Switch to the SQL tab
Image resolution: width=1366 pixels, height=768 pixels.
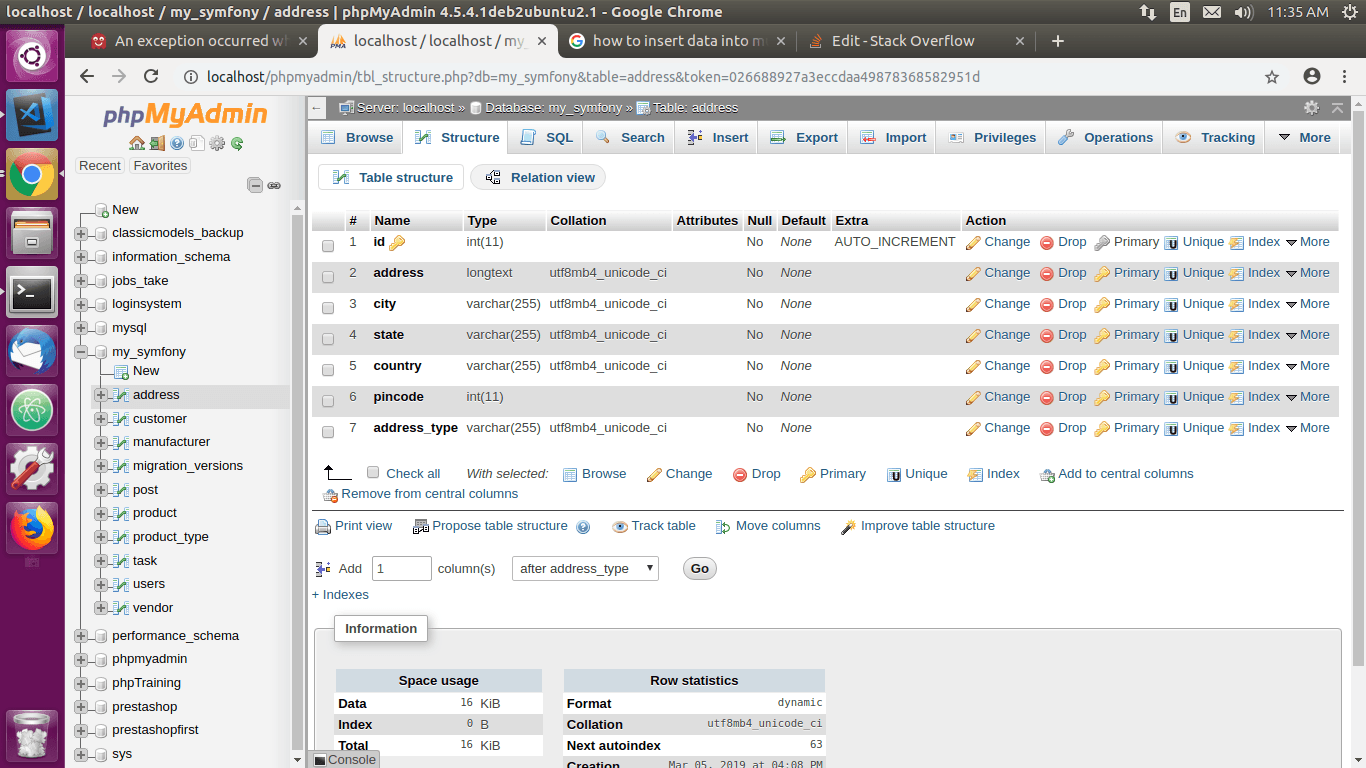[x=547, y=138]
